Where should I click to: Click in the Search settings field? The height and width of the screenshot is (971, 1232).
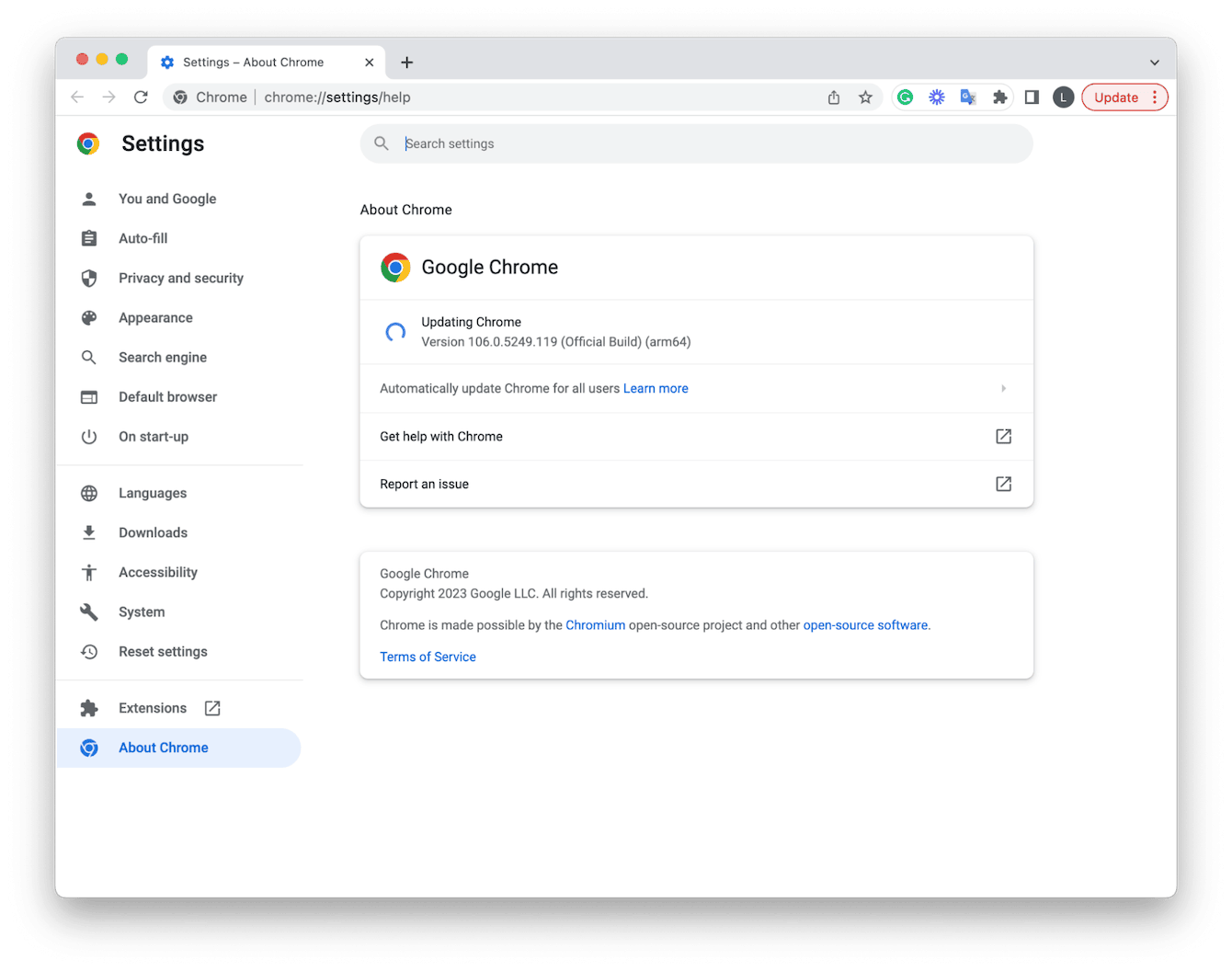point(699,144)
